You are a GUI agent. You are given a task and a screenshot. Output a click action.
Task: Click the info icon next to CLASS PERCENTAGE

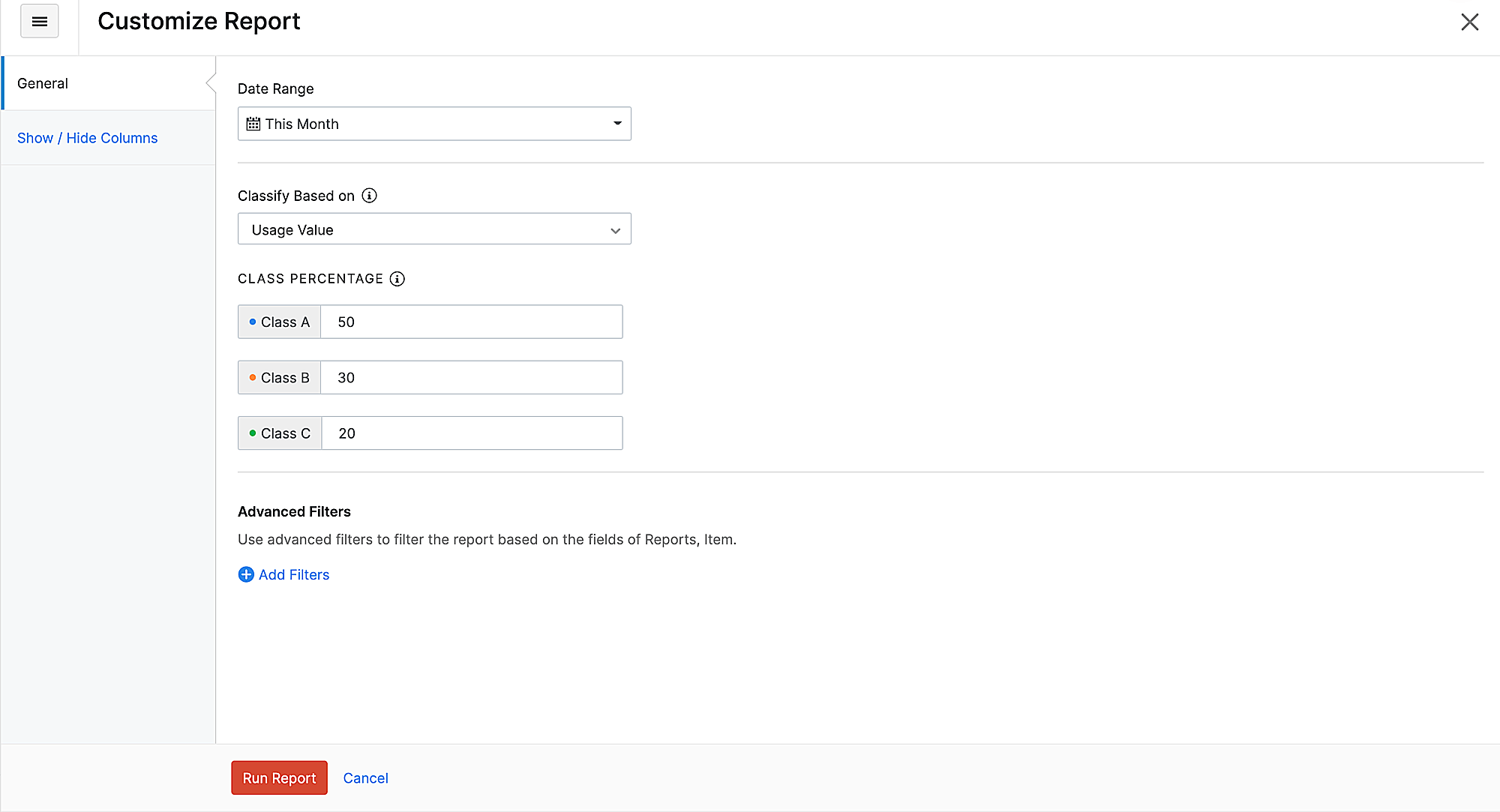point(398,279)
